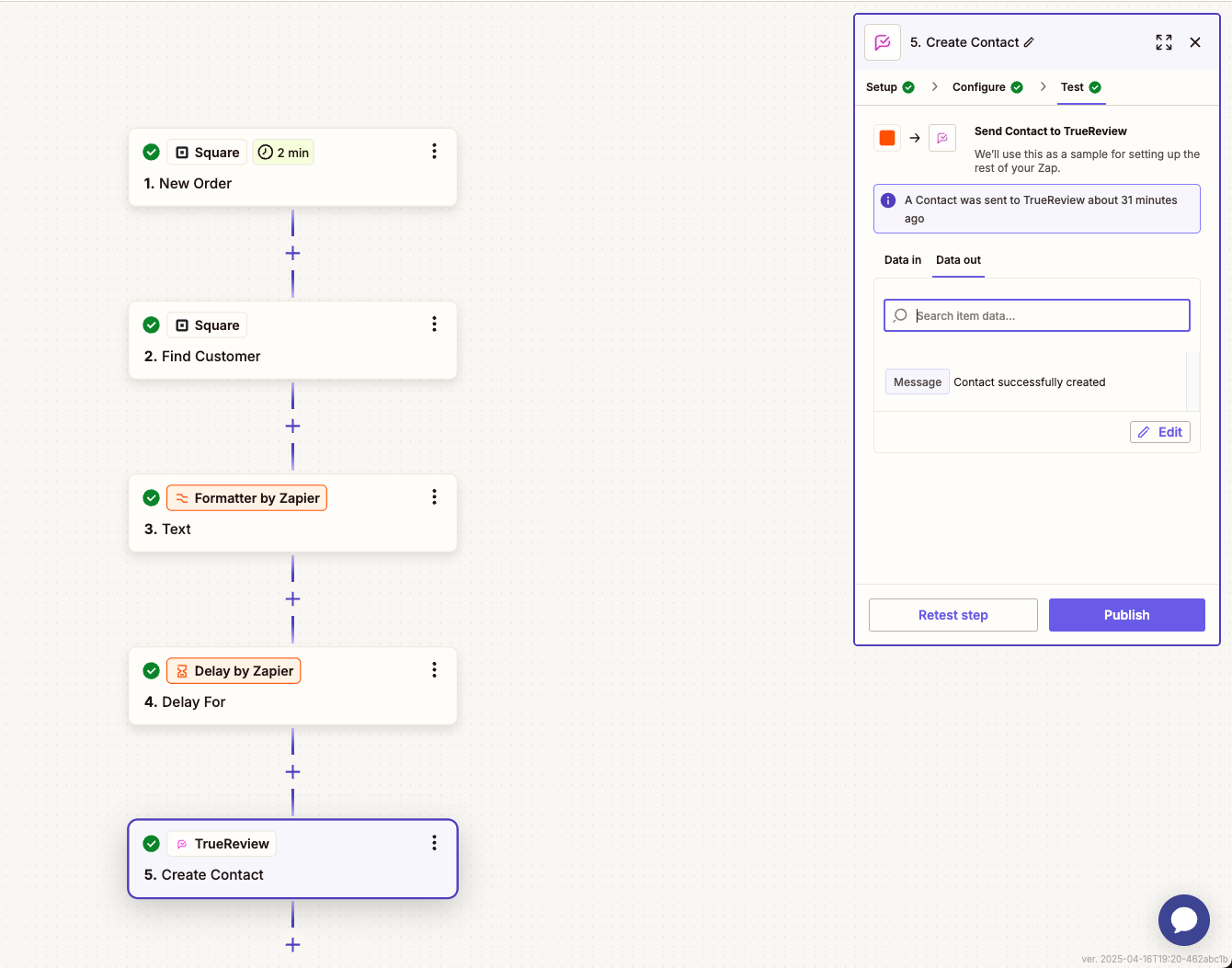Image resolution: width=1232 pixels, height=968 pixels.
Task: Select the 5. Create Contact step card
Action: pyautogui.click(x=292, y=859)
